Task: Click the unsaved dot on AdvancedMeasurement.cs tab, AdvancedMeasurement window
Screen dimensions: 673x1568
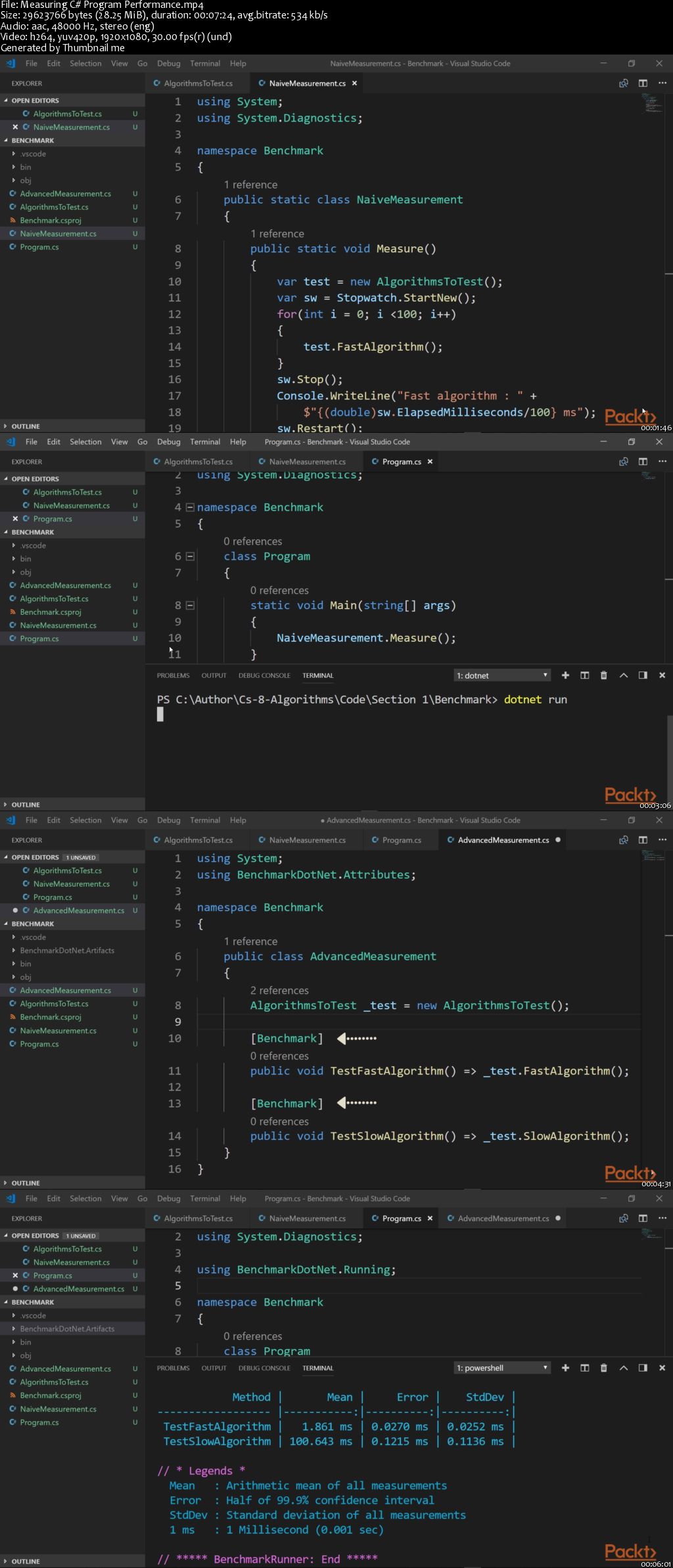Action: pos(558,840)
